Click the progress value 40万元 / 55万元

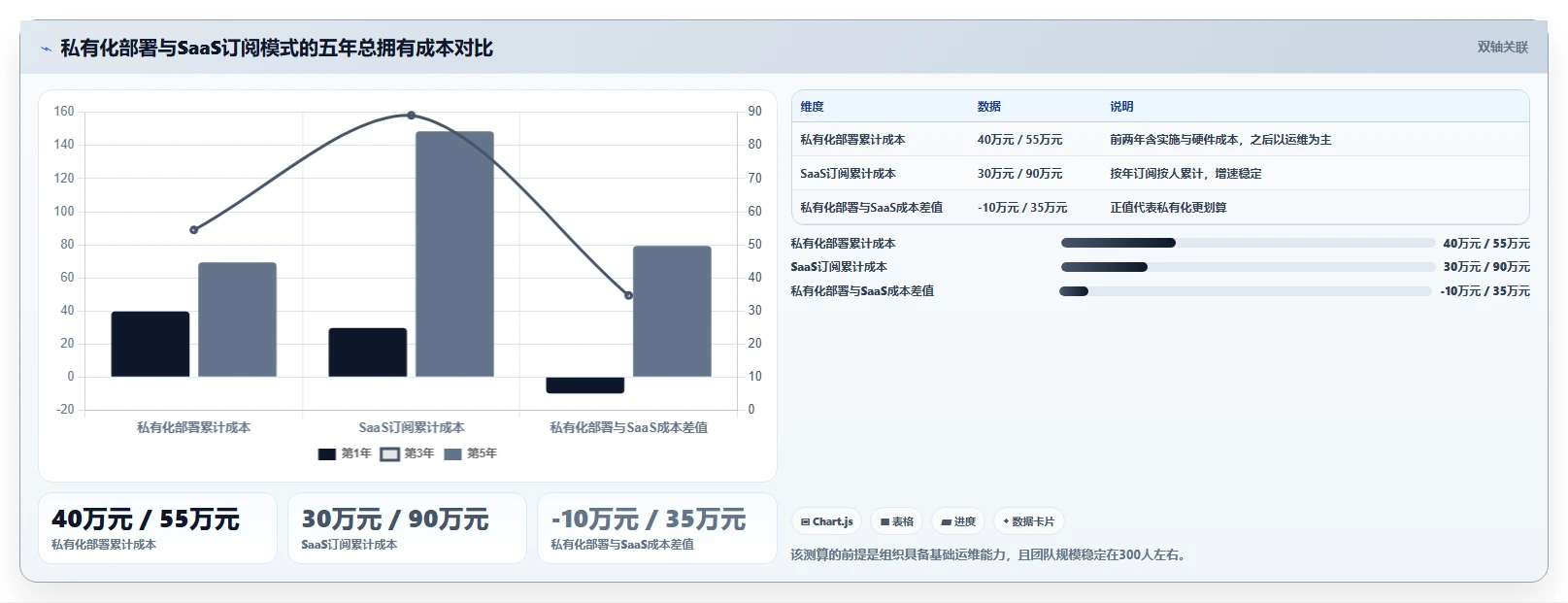coord(1486,244)
